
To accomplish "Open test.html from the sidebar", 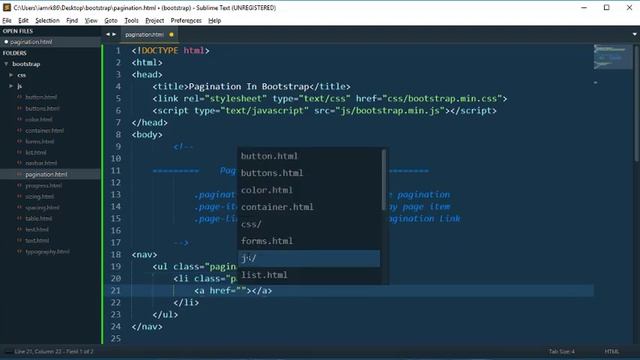I will tap(37, 229).
